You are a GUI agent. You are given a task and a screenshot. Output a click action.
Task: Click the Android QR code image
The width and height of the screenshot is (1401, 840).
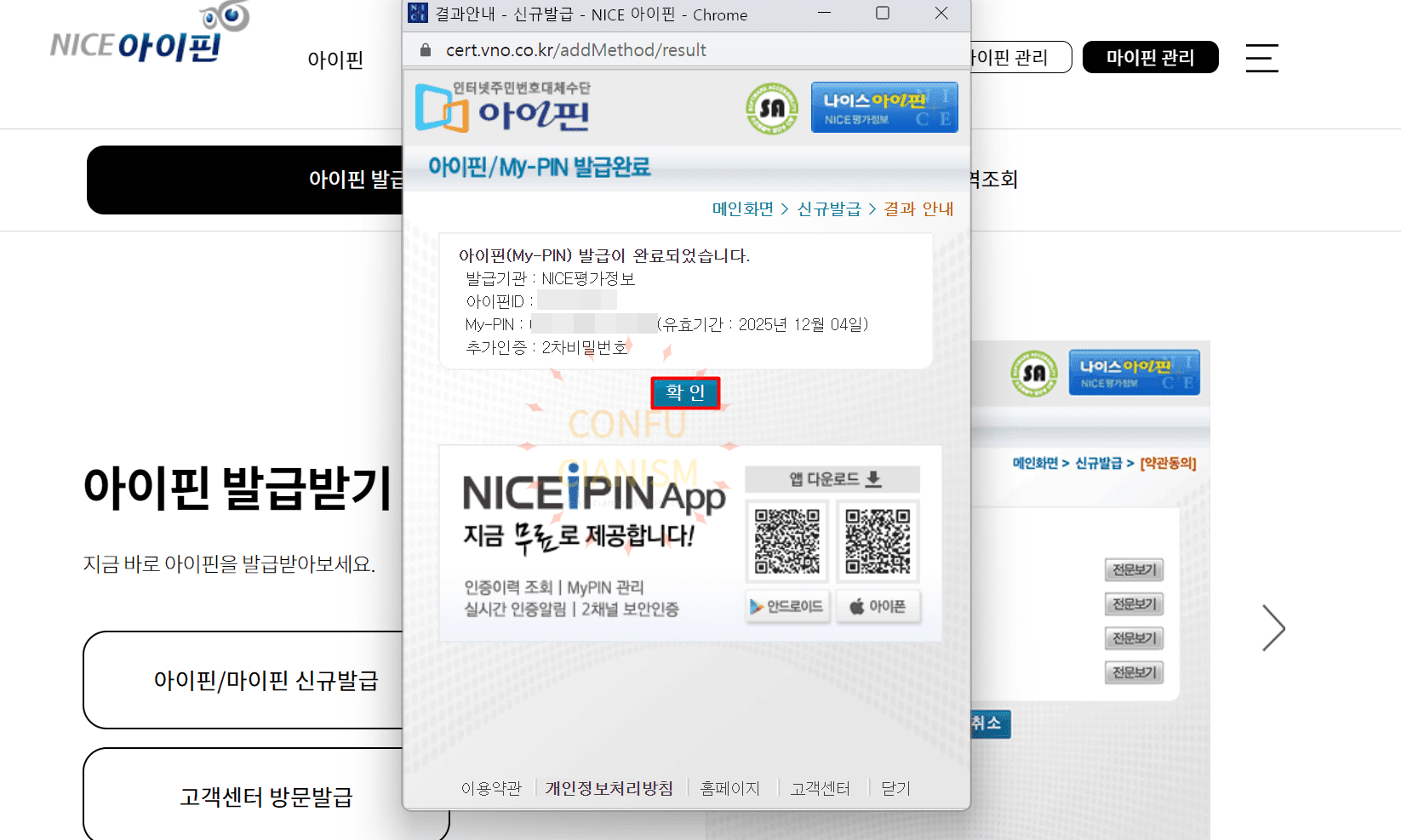787,541
